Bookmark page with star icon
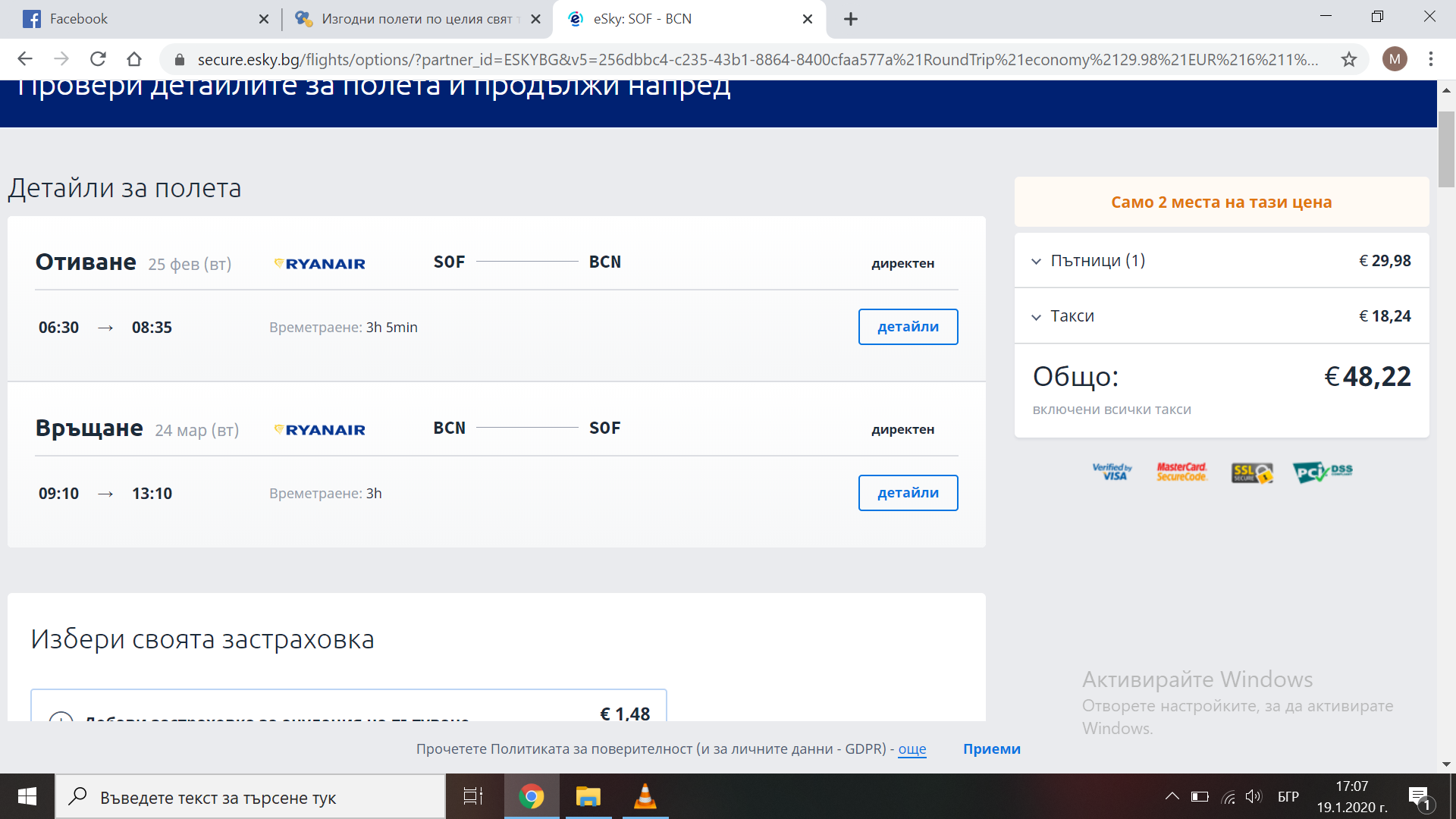Screen dimensions: 1456x819 tap(1348, 59)
